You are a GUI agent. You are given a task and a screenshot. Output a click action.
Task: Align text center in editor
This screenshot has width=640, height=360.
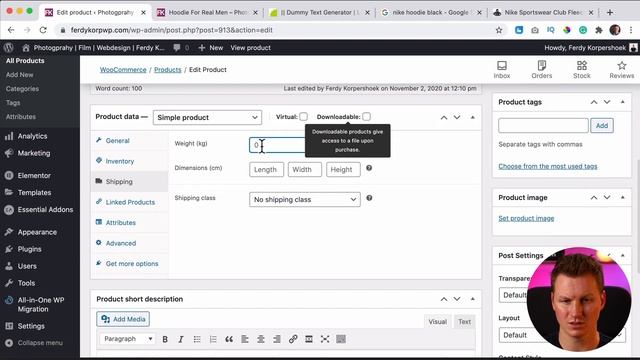coord(261,339)
